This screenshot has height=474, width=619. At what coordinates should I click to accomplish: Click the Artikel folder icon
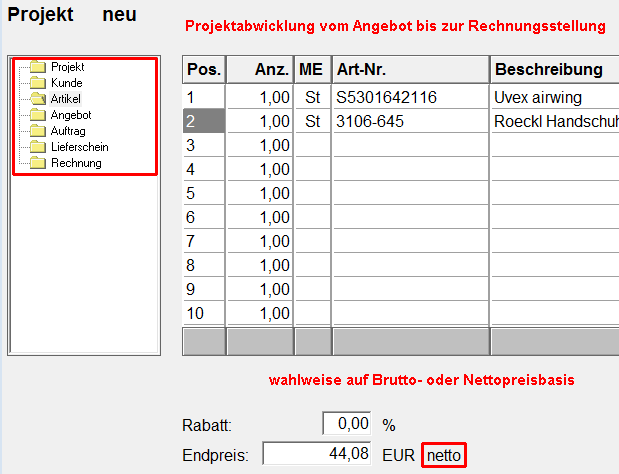(38, 99)
